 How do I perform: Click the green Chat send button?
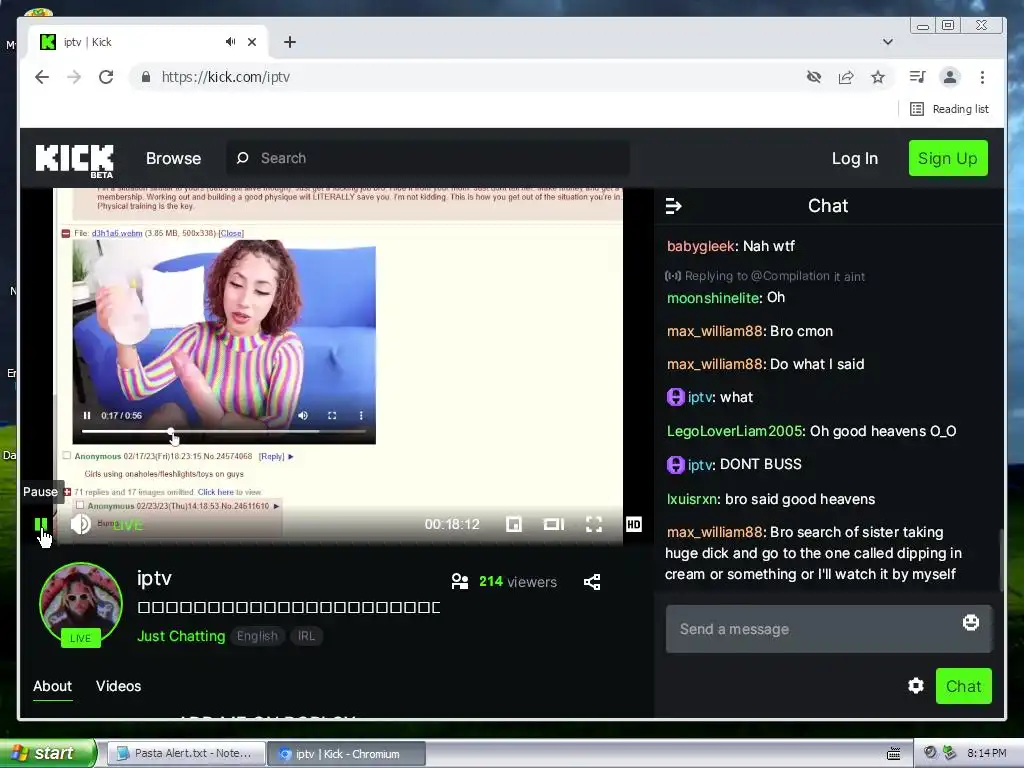tap(963, 686)
